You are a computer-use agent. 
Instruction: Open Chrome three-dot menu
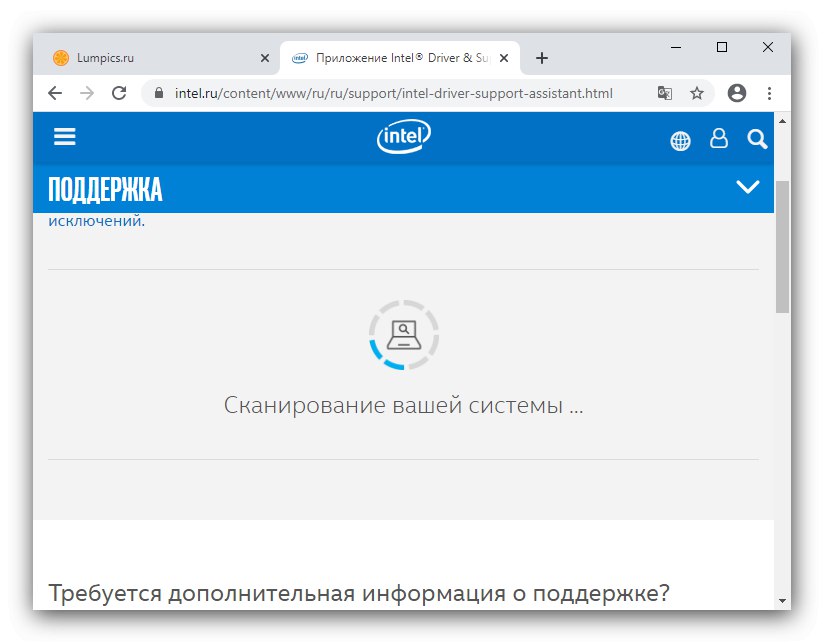coord(769,94)
